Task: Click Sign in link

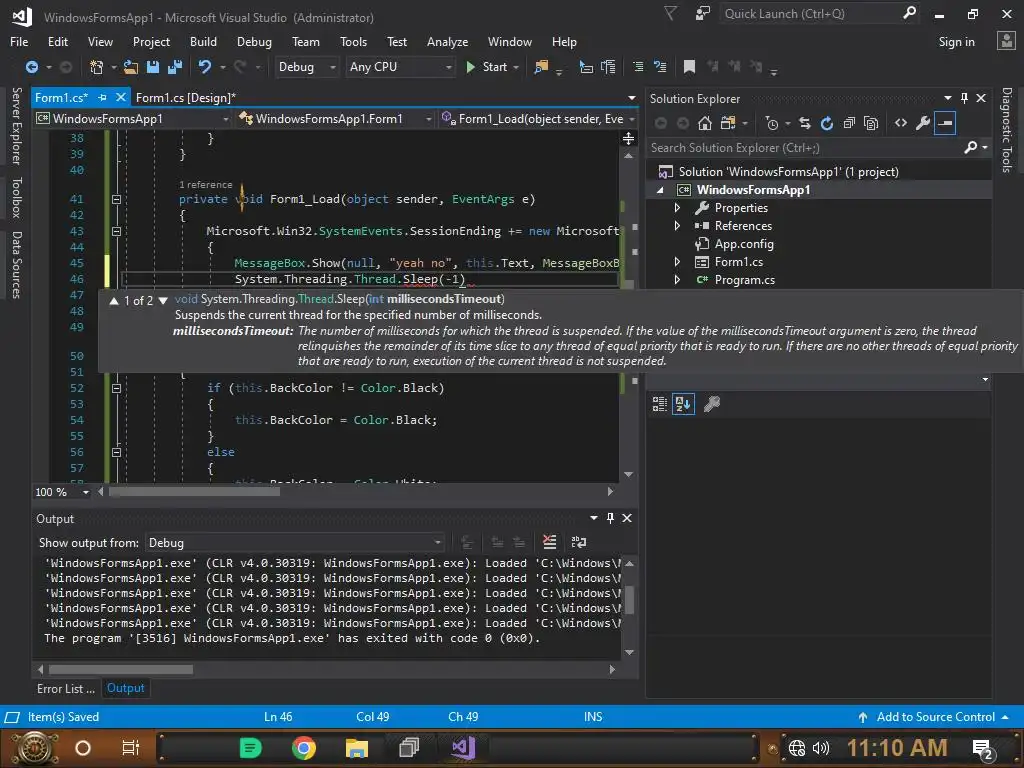Action: pyautogui.click(x=956, y=42)
